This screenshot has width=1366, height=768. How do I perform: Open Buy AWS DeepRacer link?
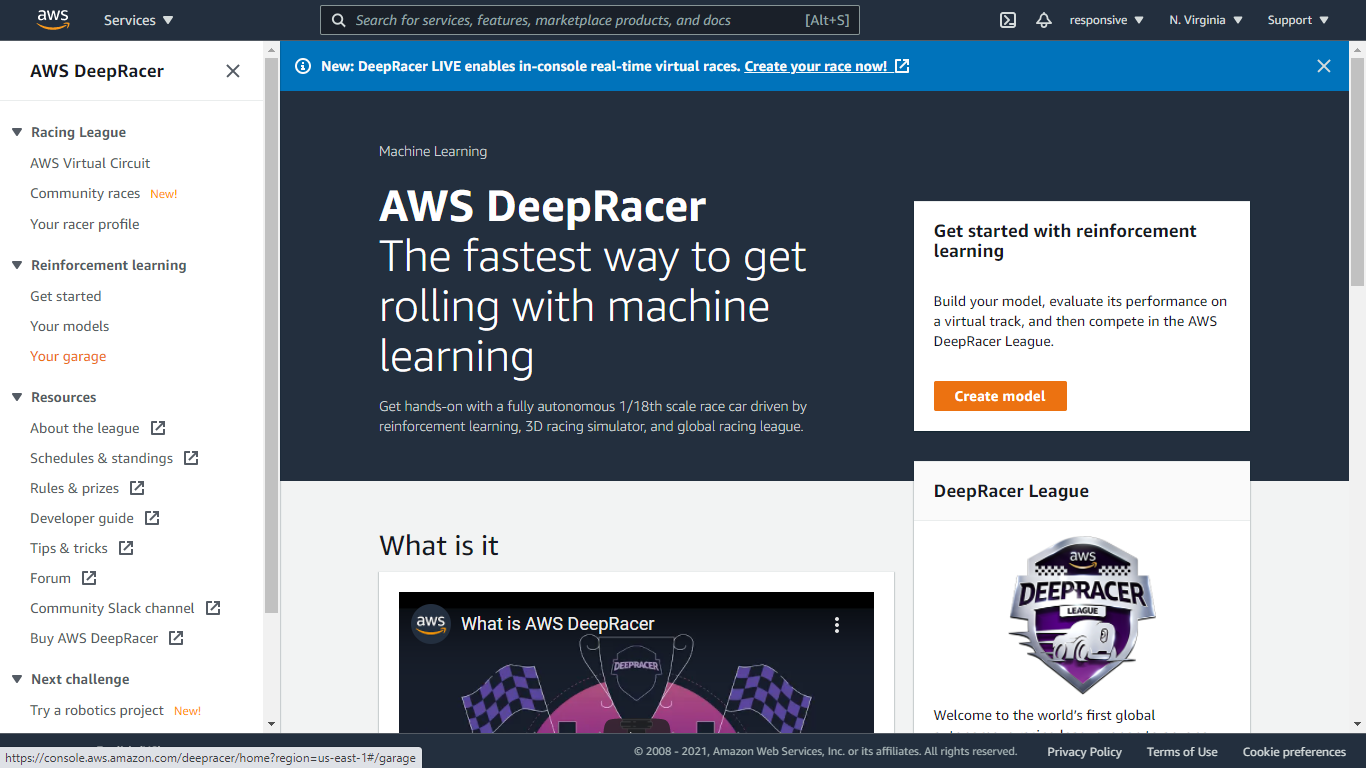pos(94,638)
